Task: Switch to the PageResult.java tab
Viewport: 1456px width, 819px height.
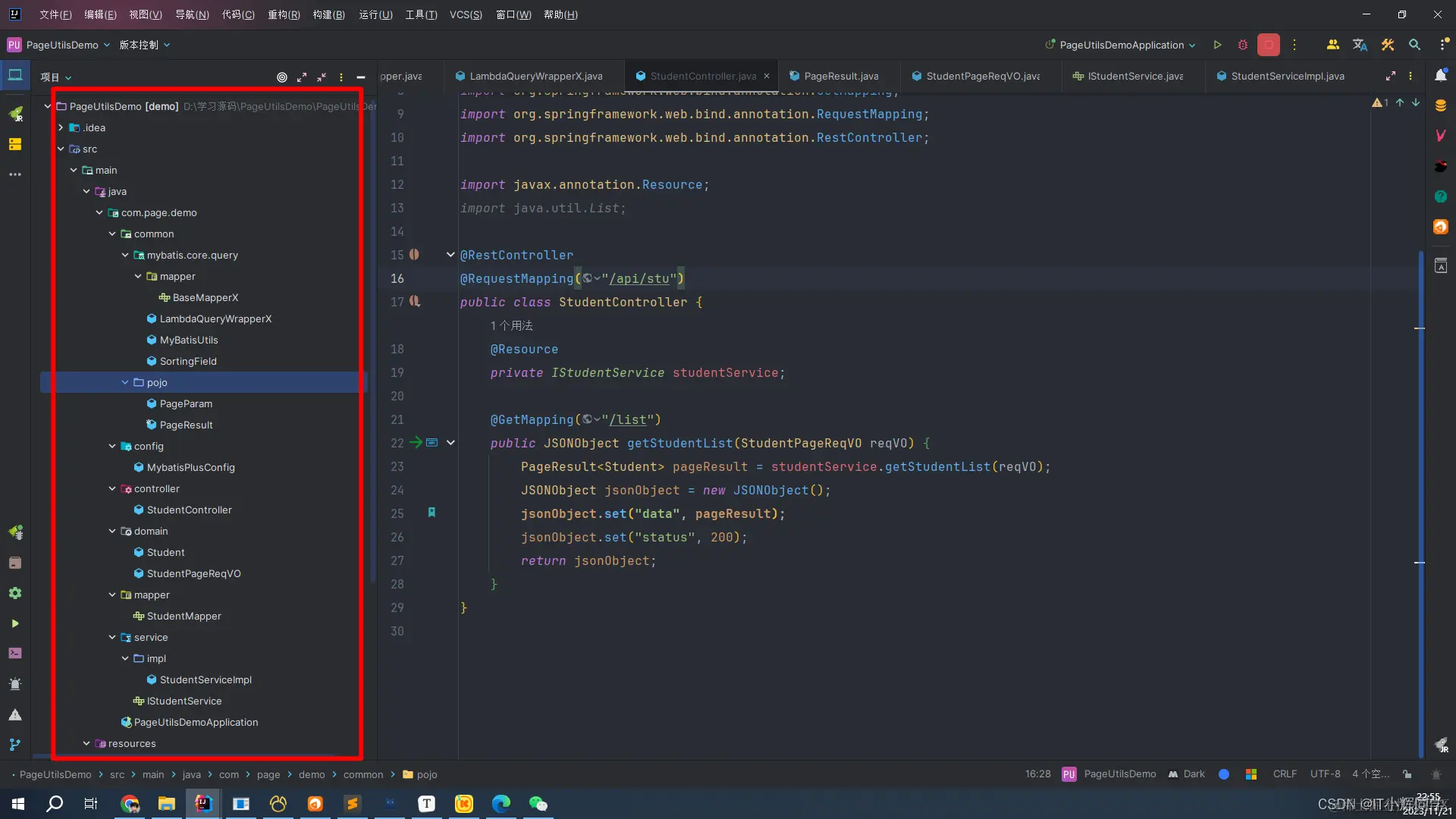Action: [x=840, y=76]
